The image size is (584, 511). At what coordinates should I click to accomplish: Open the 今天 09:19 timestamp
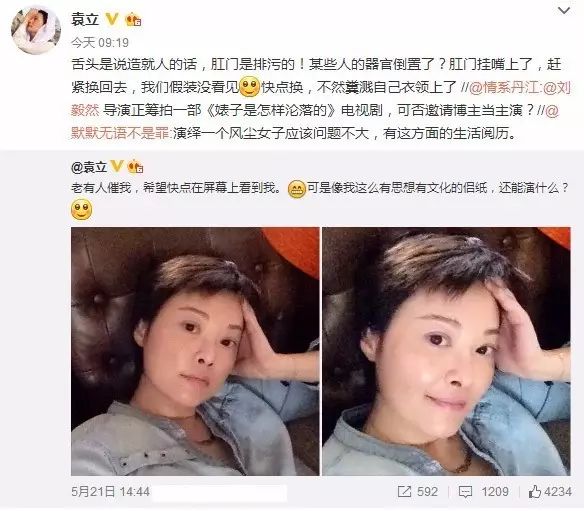[x=100, y=43]
